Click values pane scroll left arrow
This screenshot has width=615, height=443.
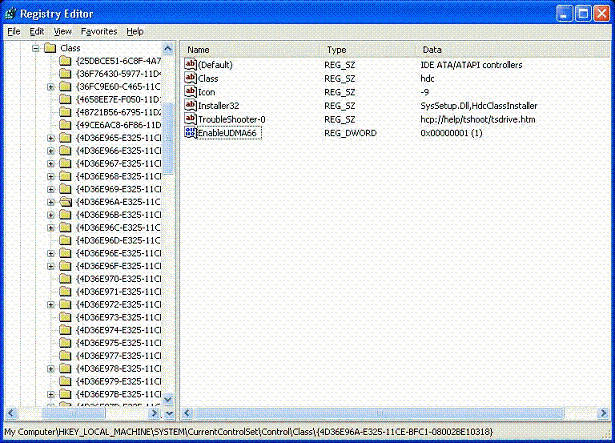[x=187, y=413]
